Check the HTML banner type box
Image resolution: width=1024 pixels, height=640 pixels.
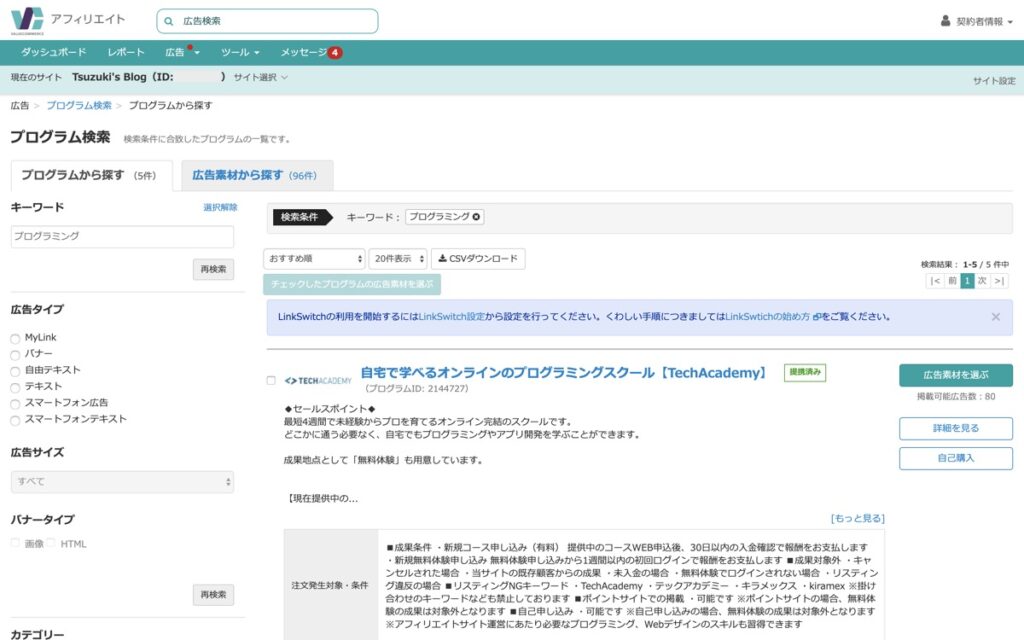(x=51, y=543)
